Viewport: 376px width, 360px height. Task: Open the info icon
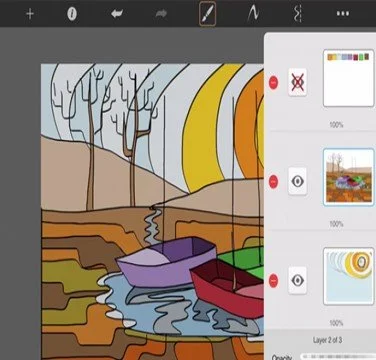[x=72, y=14]
